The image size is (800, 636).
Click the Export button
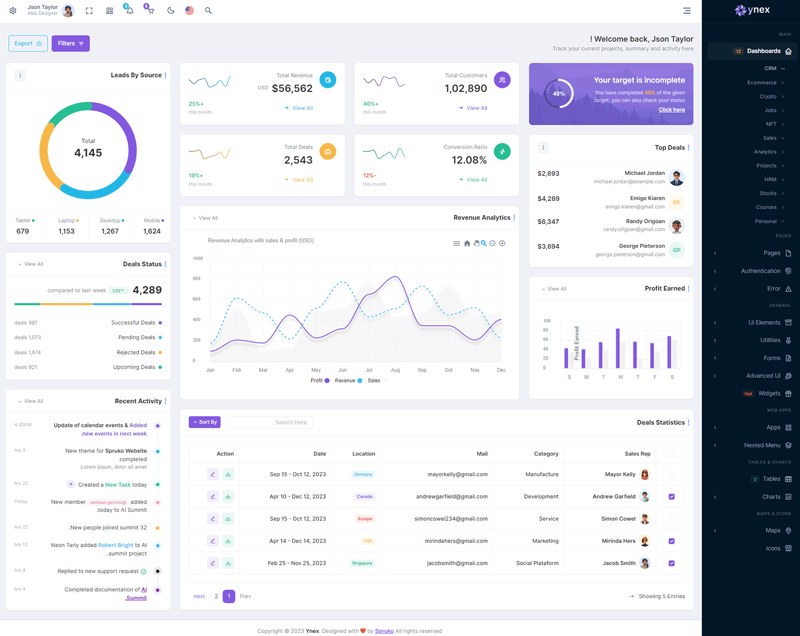click(x=27, y=44)
